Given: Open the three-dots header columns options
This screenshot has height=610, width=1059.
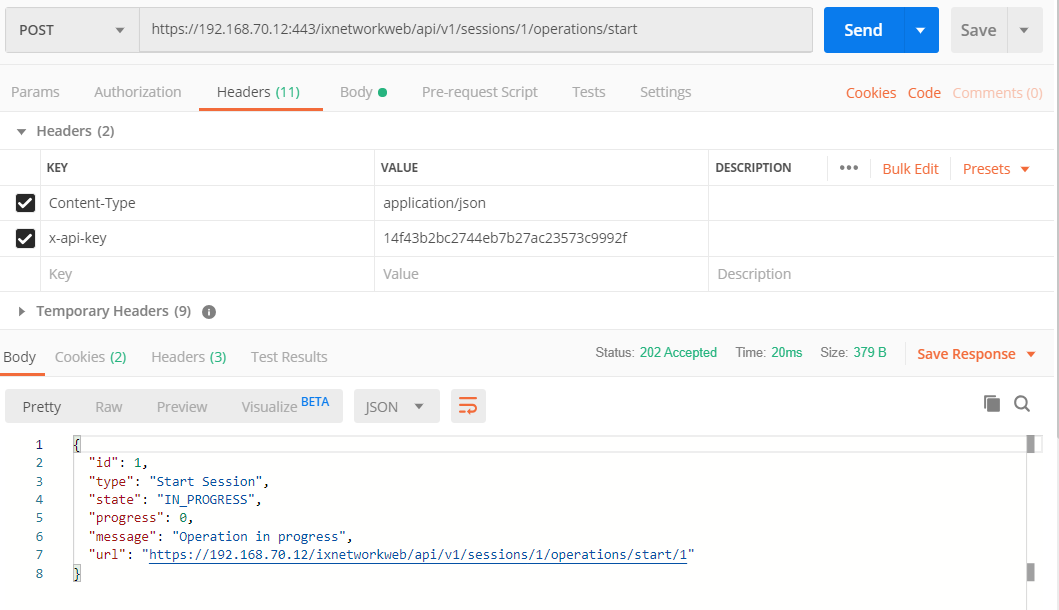Looking at the screenshot, I should click(x=849, y=168).
